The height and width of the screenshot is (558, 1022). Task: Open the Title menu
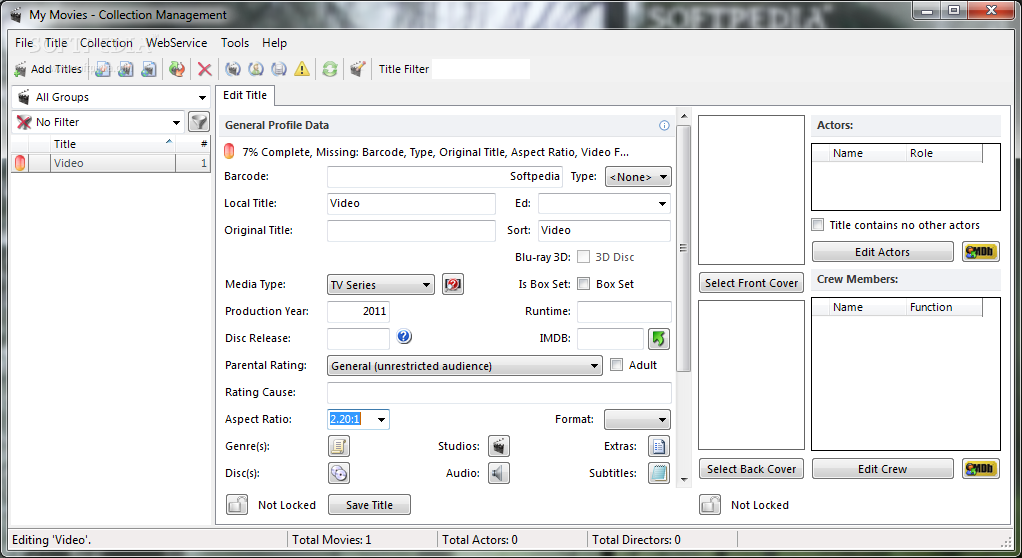pyautogui.click(x=56, y=43)
